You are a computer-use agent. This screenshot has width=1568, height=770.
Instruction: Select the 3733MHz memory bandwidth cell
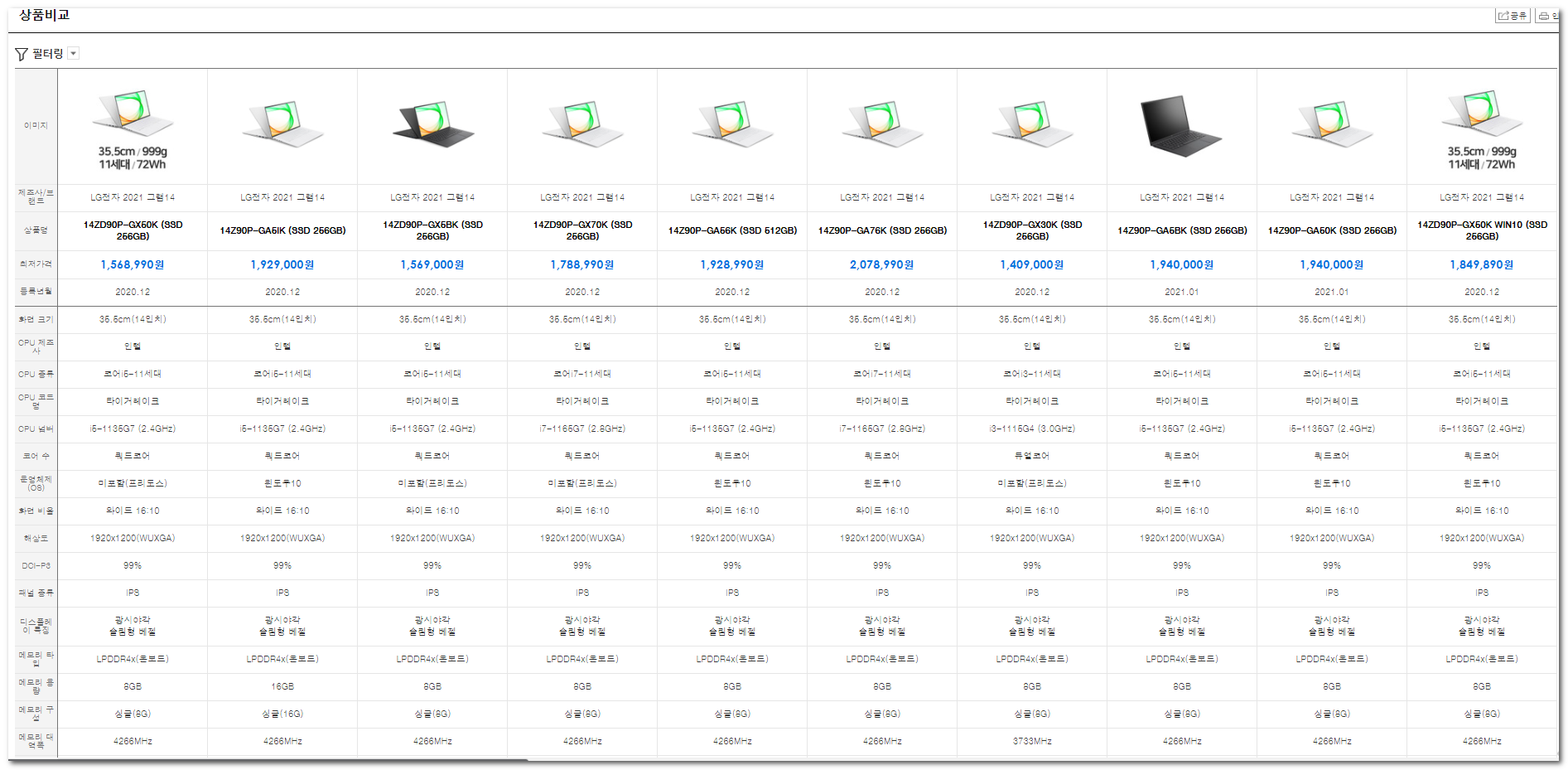coord(1032,741)
